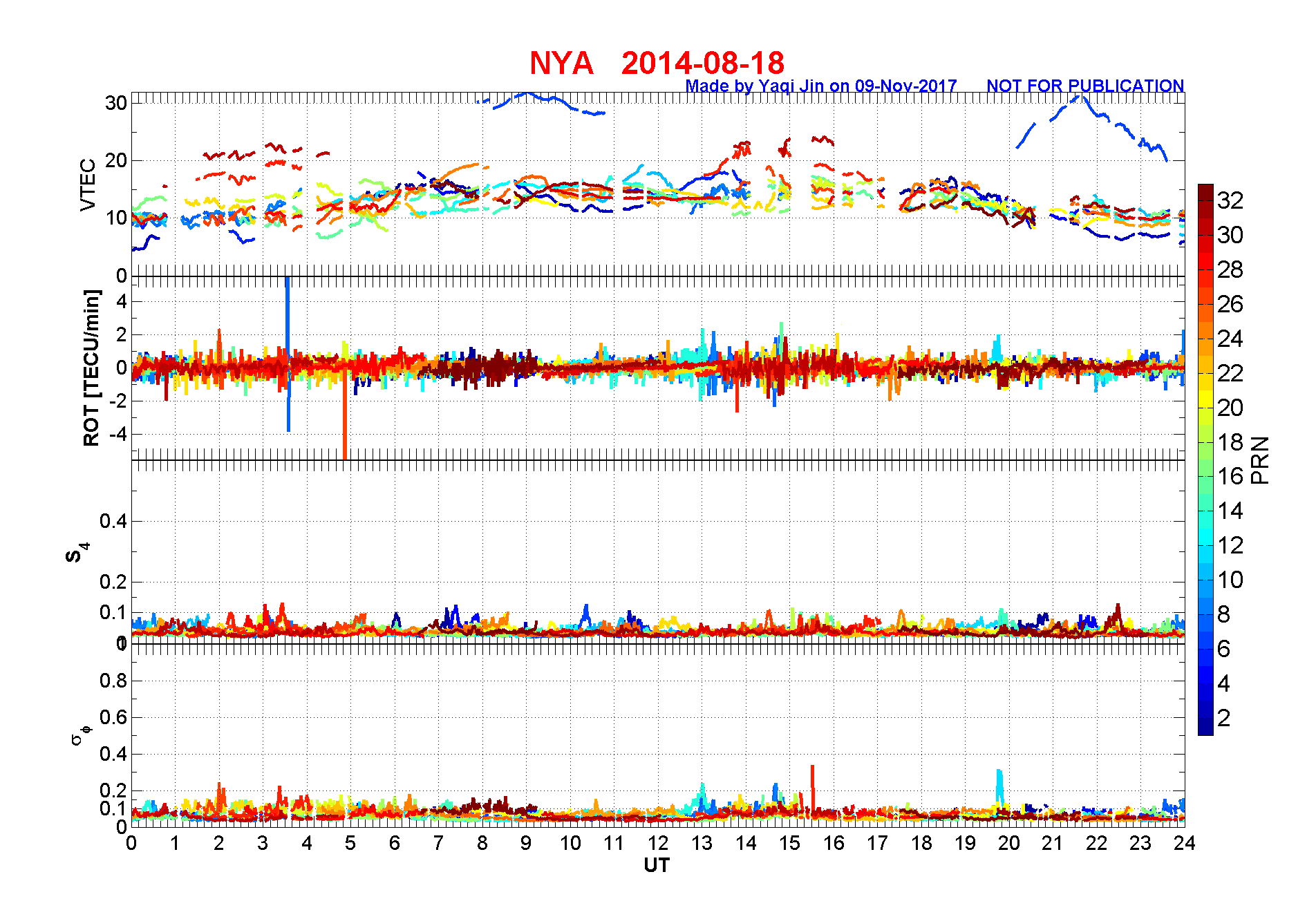Click the VTEC tick label 30
1316x919 pixels.
point(116,103)
